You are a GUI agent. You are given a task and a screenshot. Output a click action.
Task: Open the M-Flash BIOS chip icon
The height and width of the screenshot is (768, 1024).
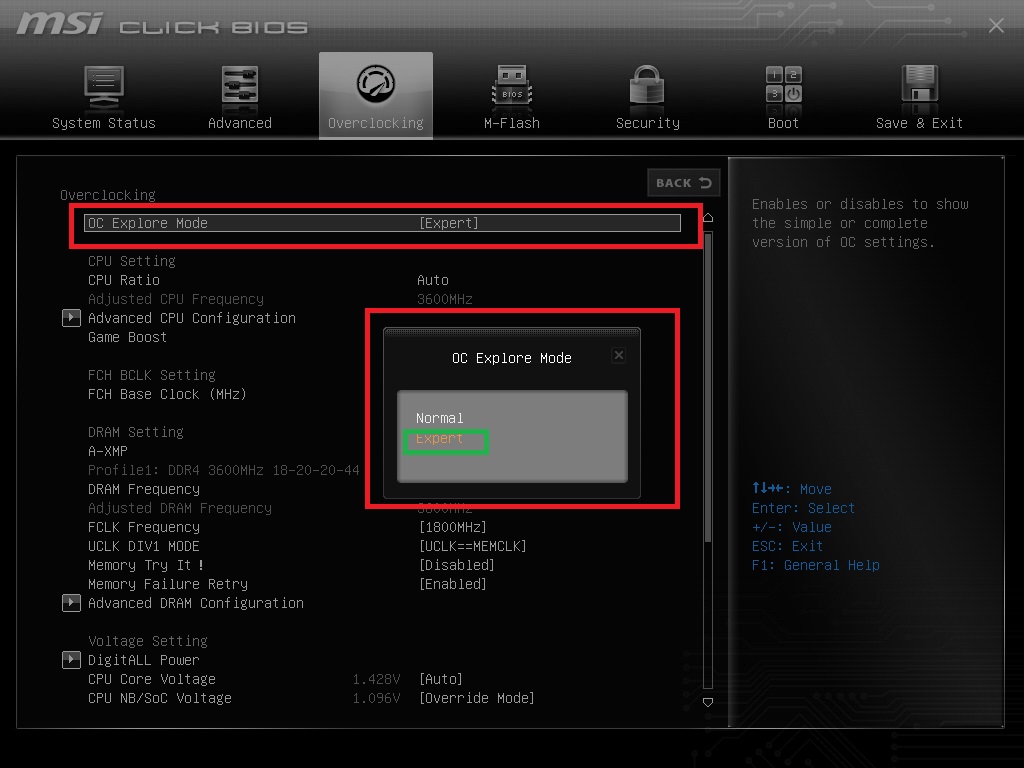(x=511, y=85)
